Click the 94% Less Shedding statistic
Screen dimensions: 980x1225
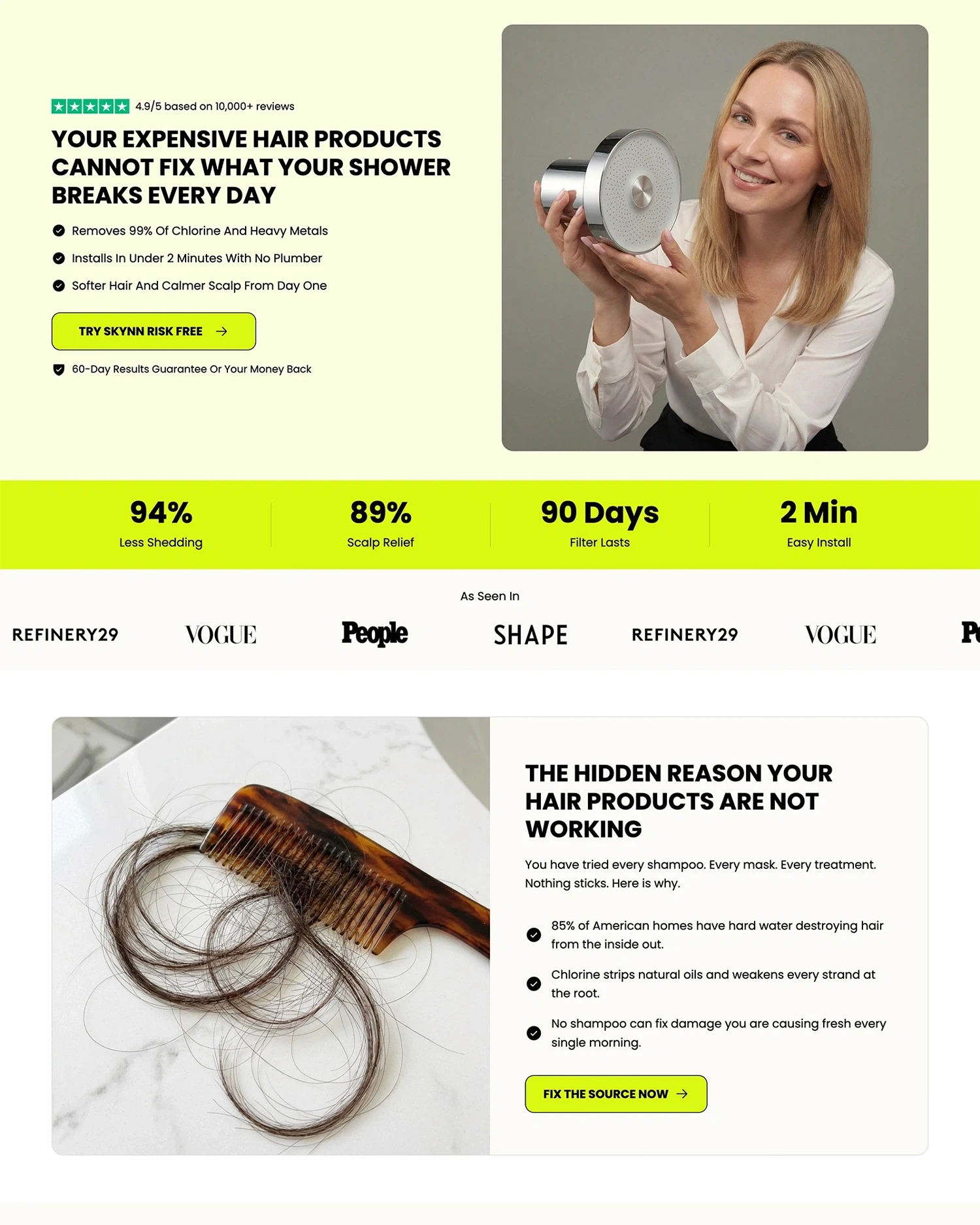(x=161, y=524)
